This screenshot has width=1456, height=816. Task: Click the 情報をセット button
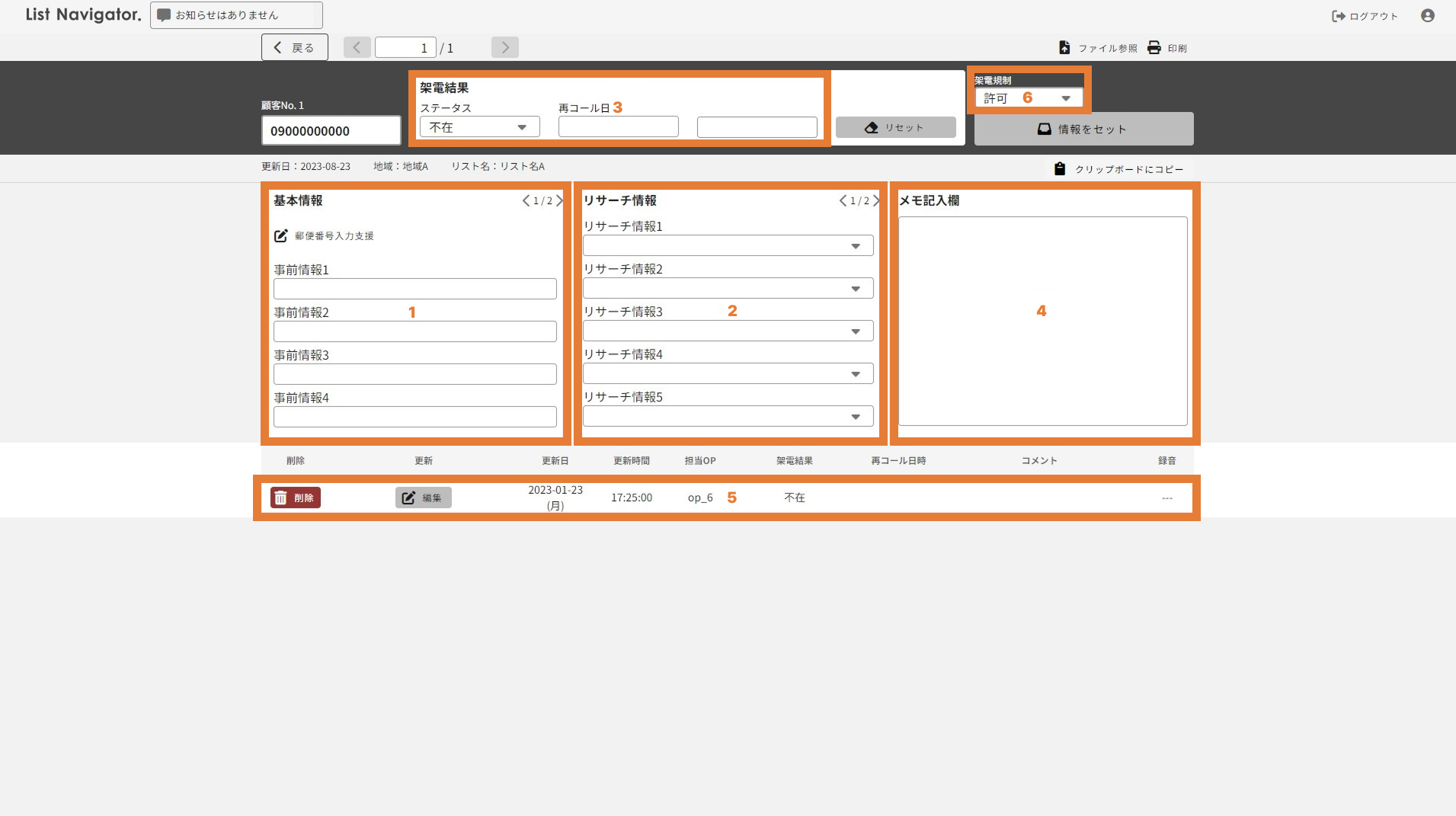click(x=1083, y=130)
